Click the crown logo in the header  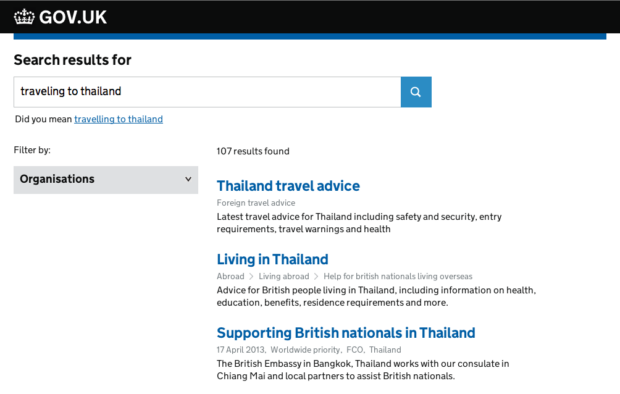point(24,17)
